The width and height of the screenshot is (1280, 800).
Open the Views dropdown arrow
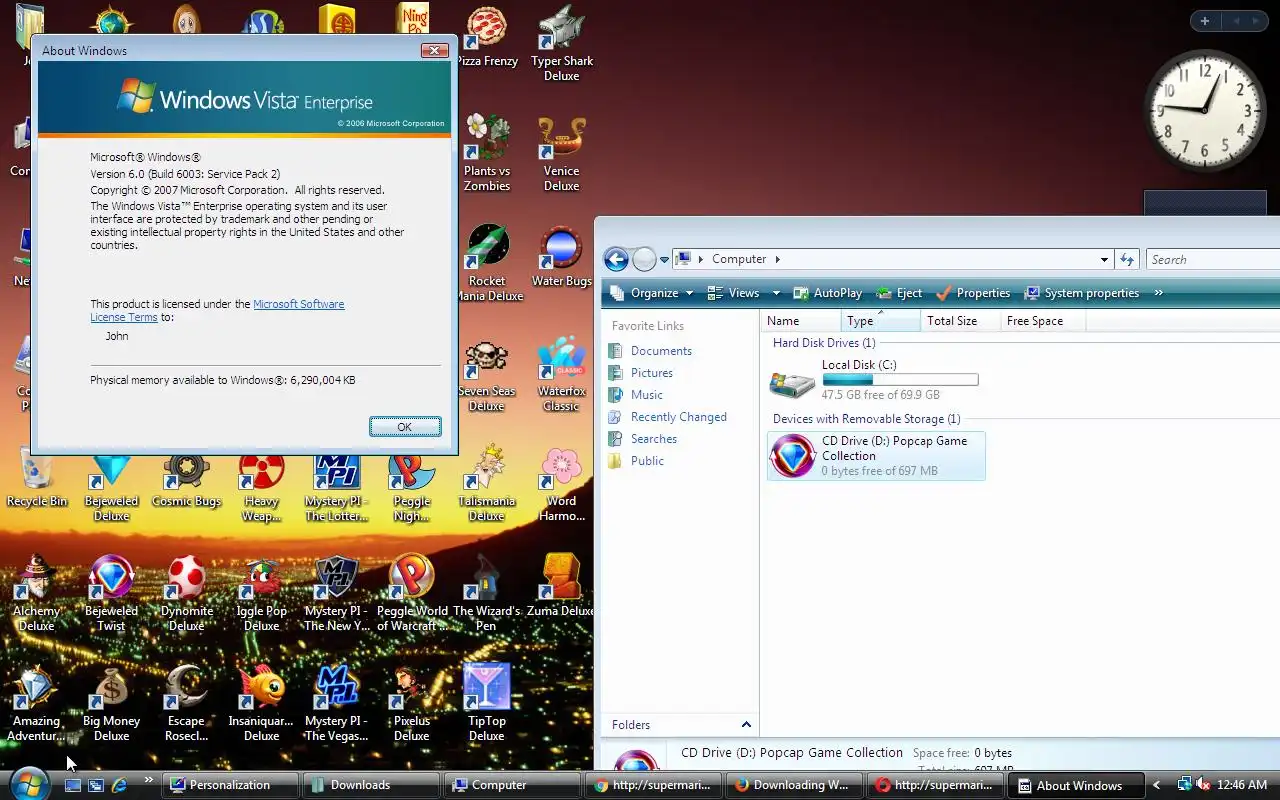[x=776, y=293]
